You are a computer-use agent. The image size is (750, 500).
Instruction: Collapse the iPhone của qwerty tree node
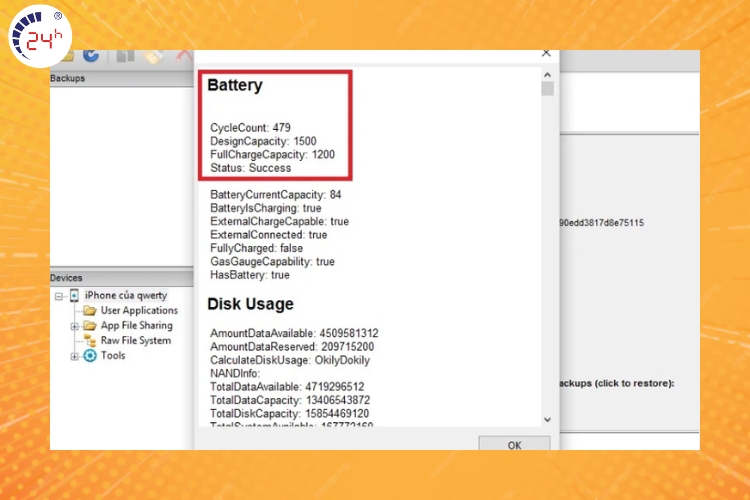point(60,296)
